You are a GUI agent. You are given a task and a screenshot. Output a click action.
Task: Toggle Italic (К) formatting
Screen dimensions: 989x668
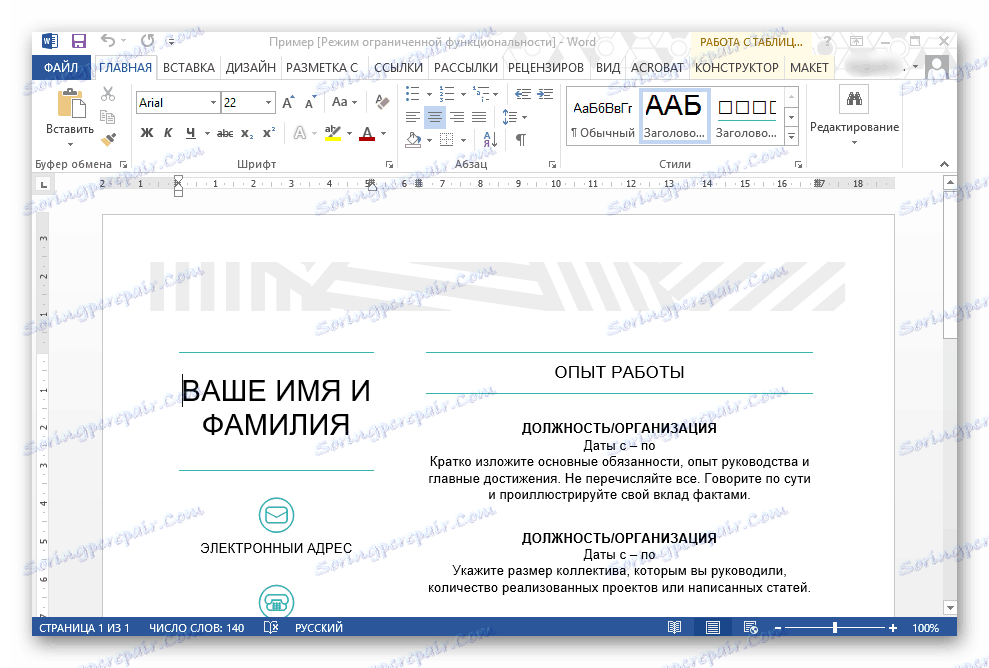(x=168, y=133)
